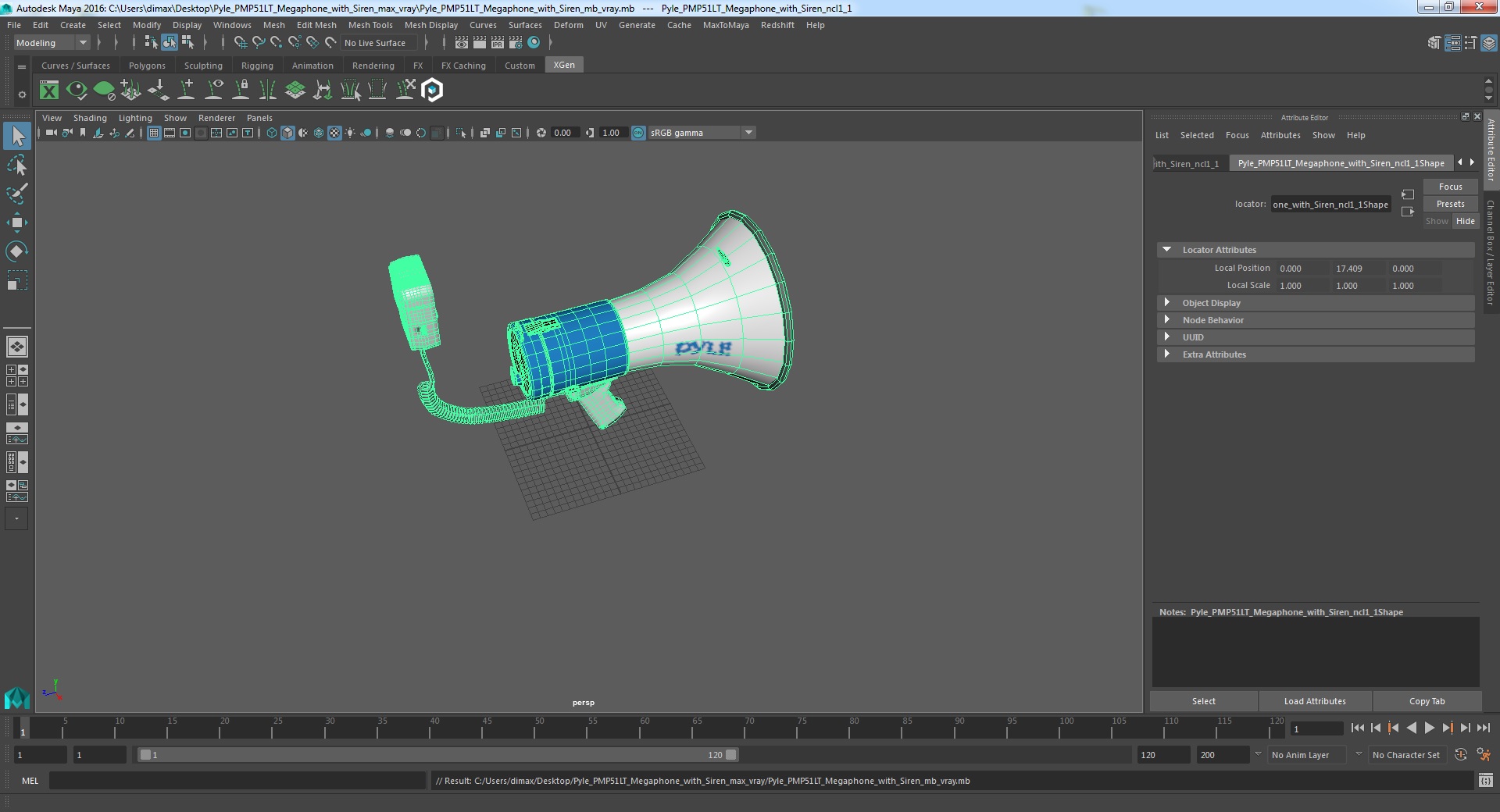Toggle smooth shade all cube
1500x812 pixels.
point(287,133)
